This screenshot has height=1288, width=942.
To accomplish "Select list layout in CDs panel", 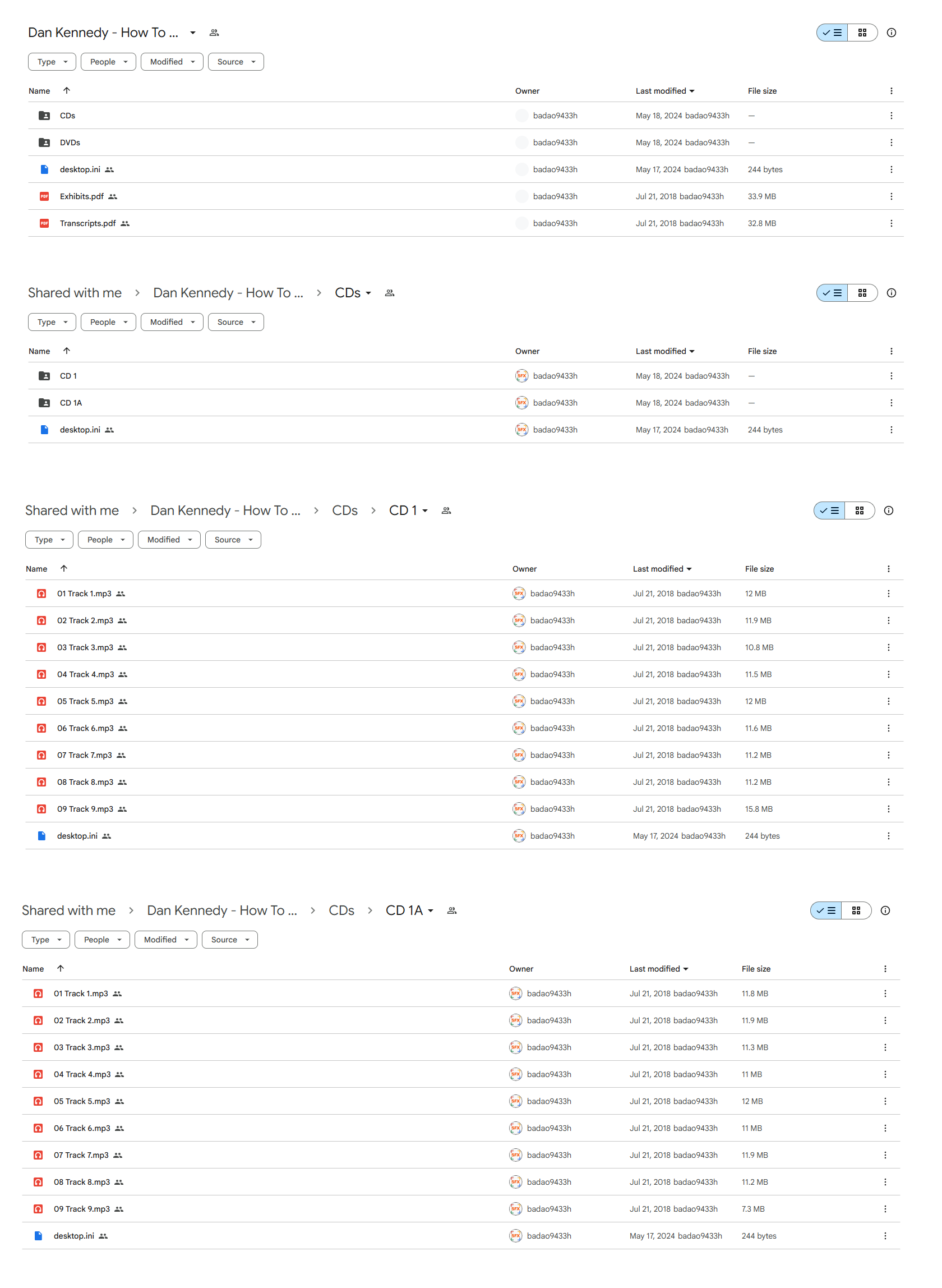I will [832, 293].
